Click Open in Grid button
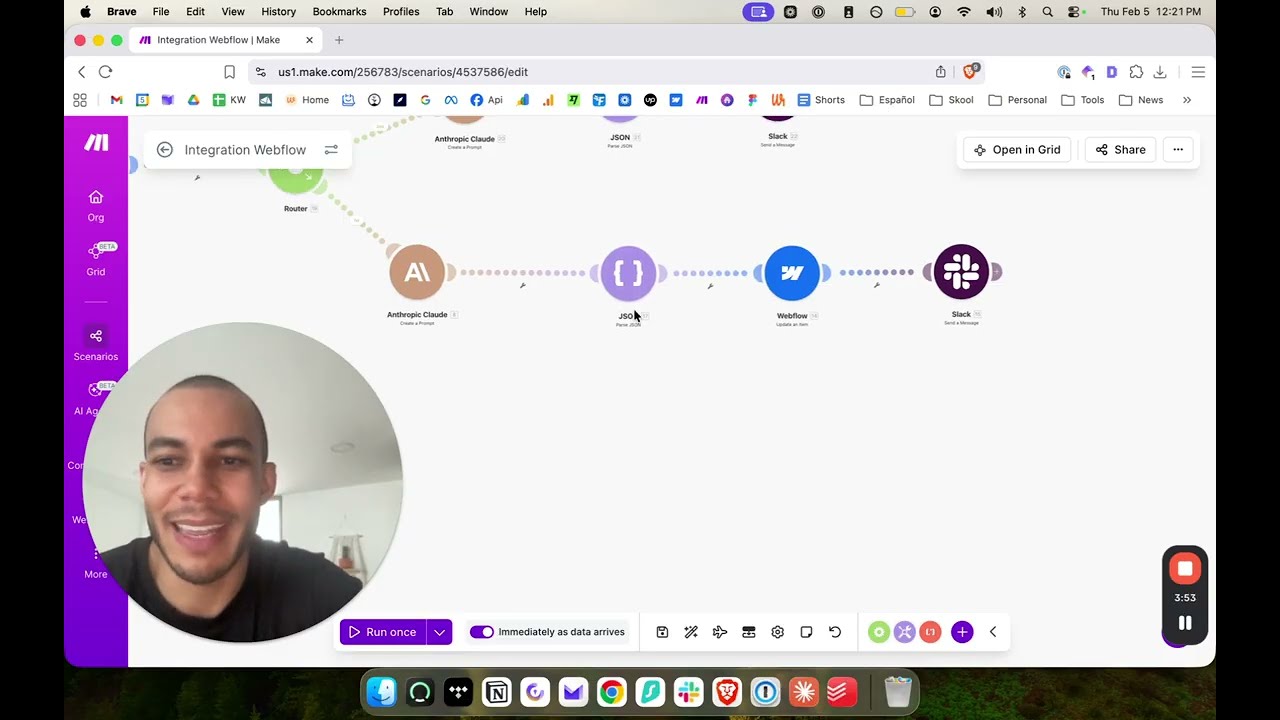 point(1017,150)
